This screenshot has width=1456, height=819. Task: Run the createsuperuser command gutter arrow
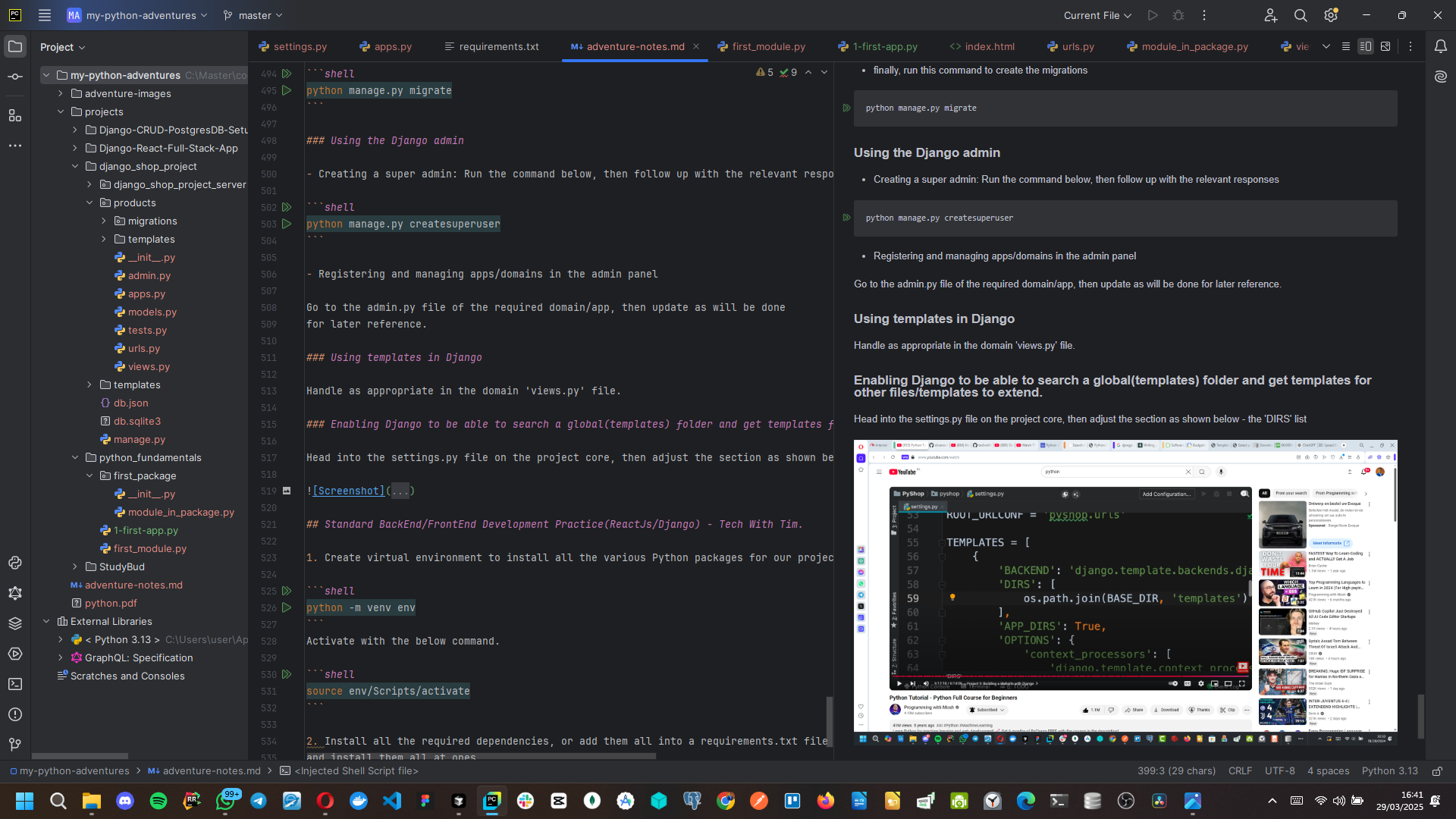(x=287, y=224)
